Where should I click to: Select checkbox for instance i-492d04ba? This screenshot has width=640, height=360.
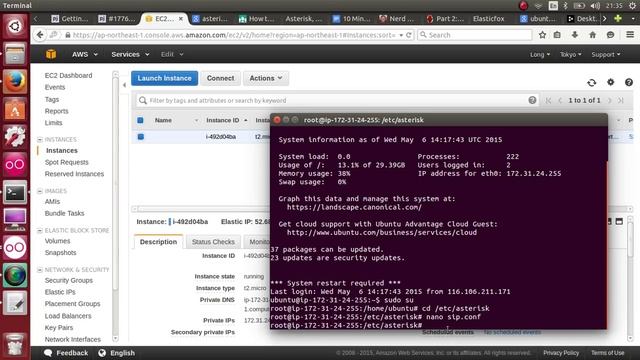(x=140, y=137)
